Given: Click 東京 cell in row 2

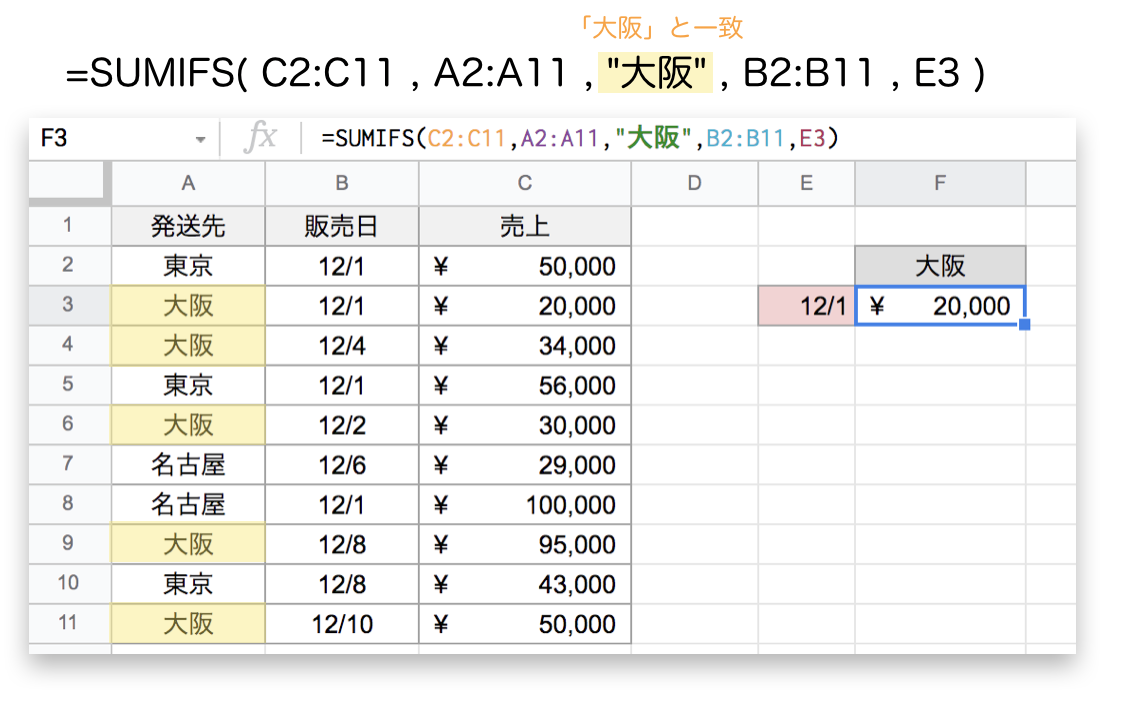Looking at the screenshot, I should [x=189, y=265].
